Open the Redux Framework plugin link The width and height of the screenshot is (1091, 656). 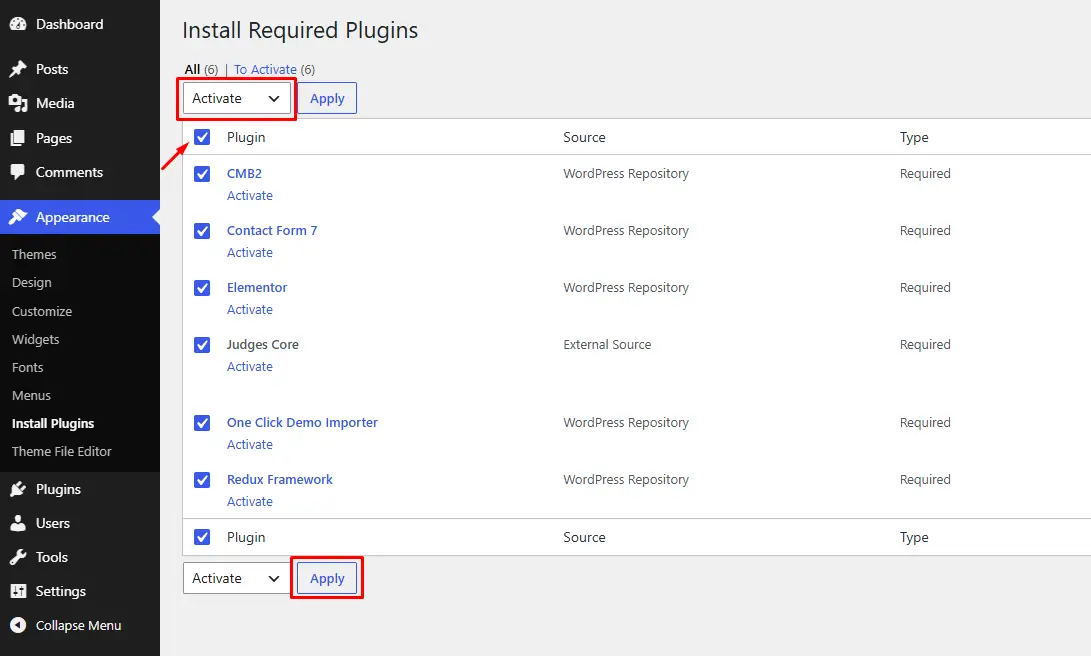click(280, 479)
